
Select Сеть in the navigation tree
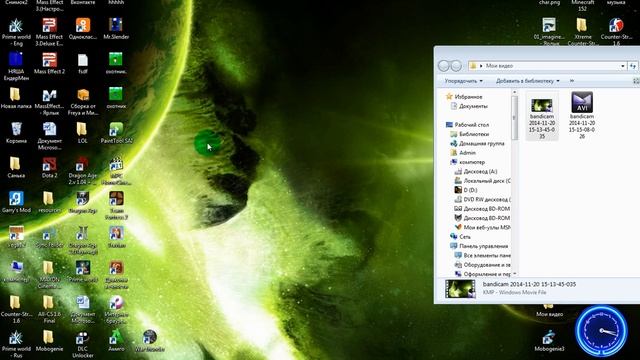(460, 237)
